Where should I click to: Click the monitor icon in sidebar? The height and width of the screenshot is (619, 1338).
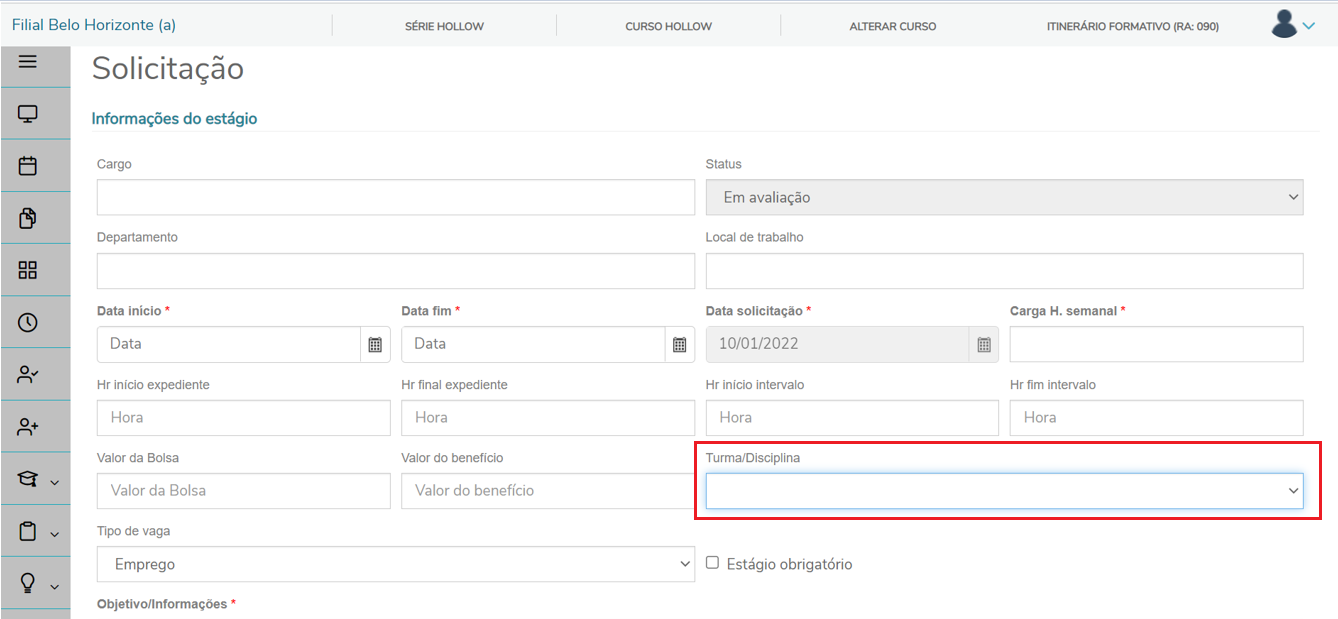(28, 114)
